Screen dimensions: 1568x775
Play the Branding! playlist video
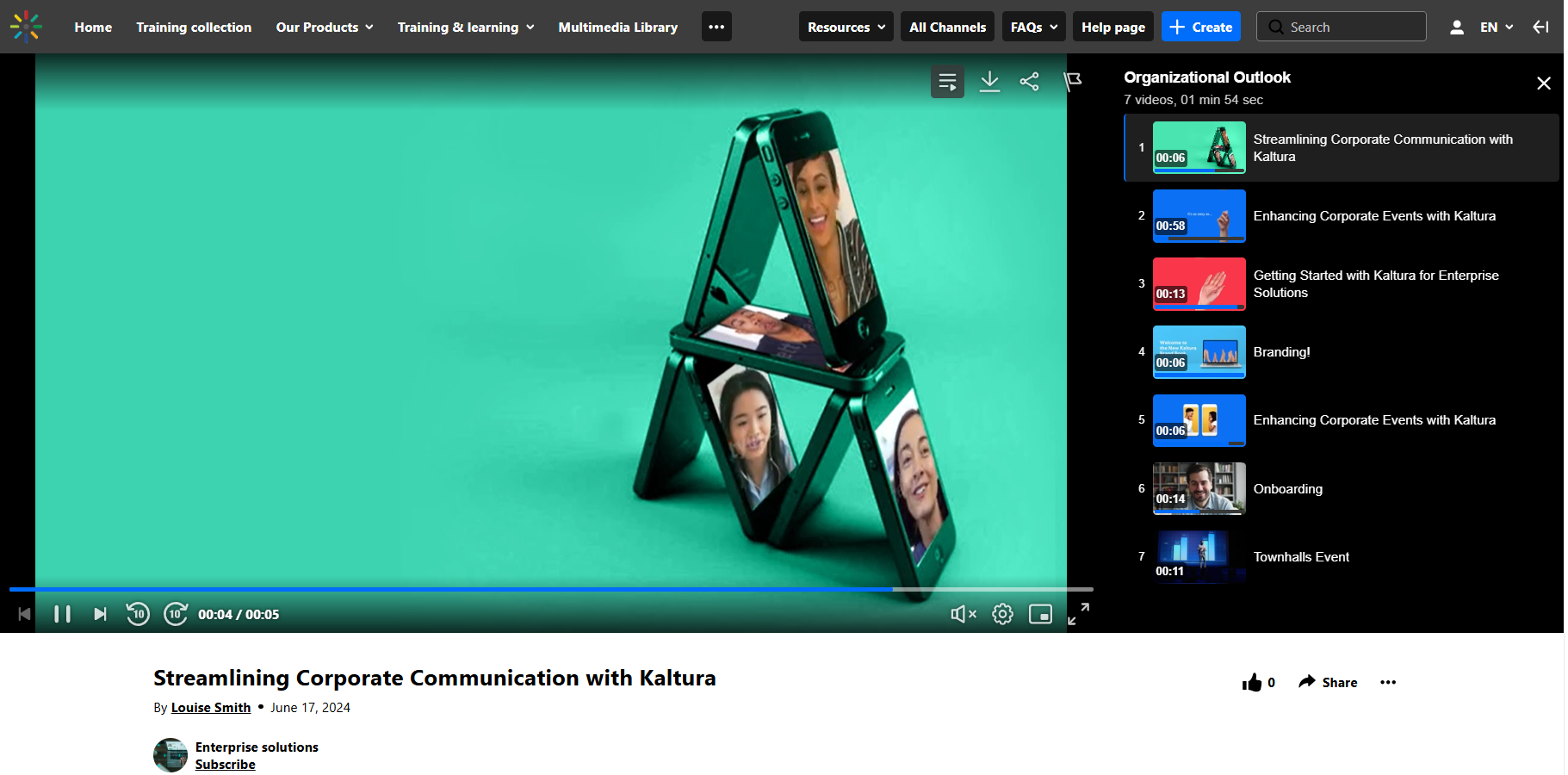click(1342, 352)
